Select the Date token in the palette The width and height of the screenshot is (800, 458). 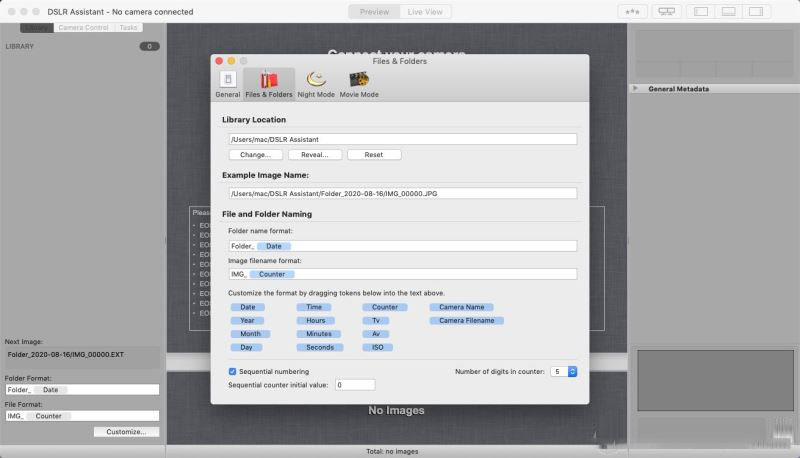(247, 307)
